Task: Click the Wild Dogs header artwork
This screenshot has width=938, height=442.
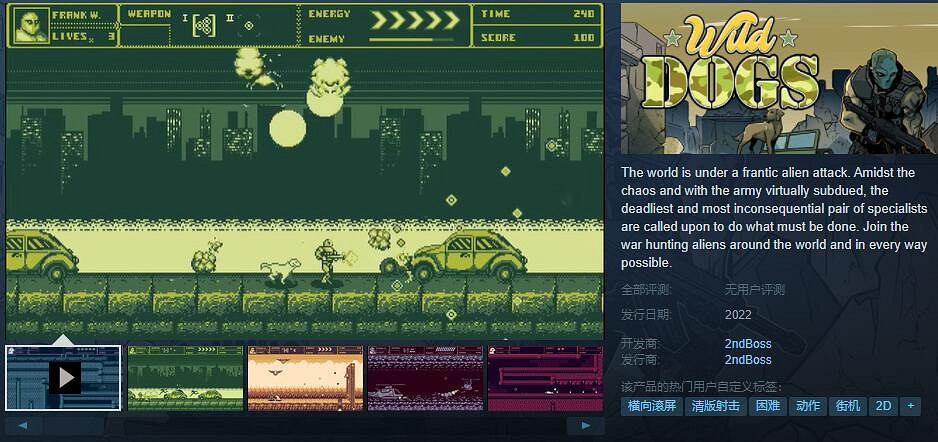Action: coord(779,78)
